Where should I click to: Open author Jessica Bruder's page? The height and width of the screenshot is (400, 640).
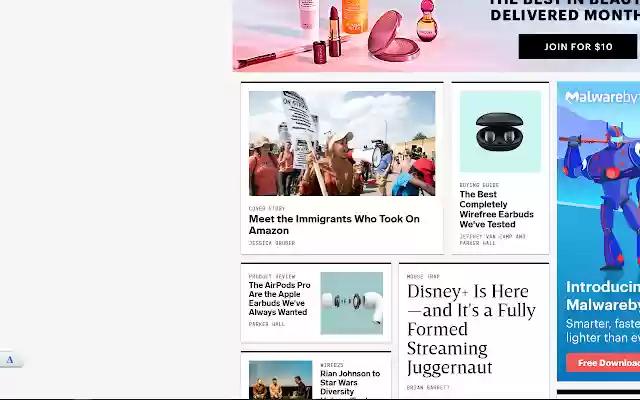(272, 243)
